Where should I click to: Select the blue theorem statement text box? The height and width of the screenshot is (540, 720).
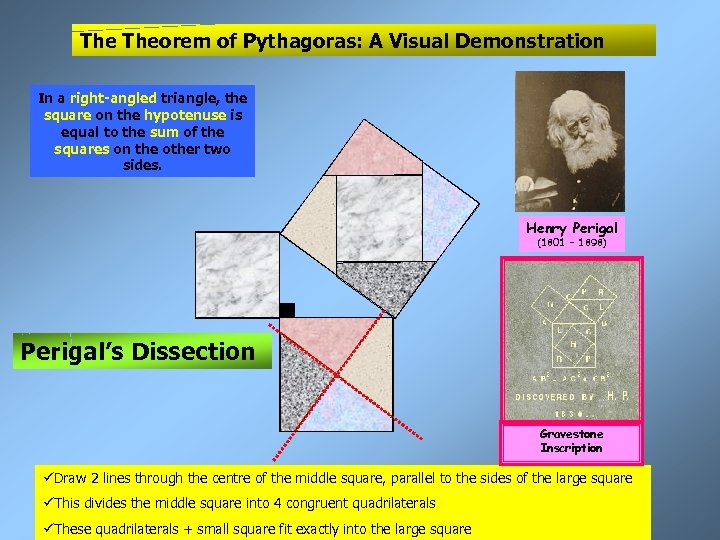(x=142, y=131)
